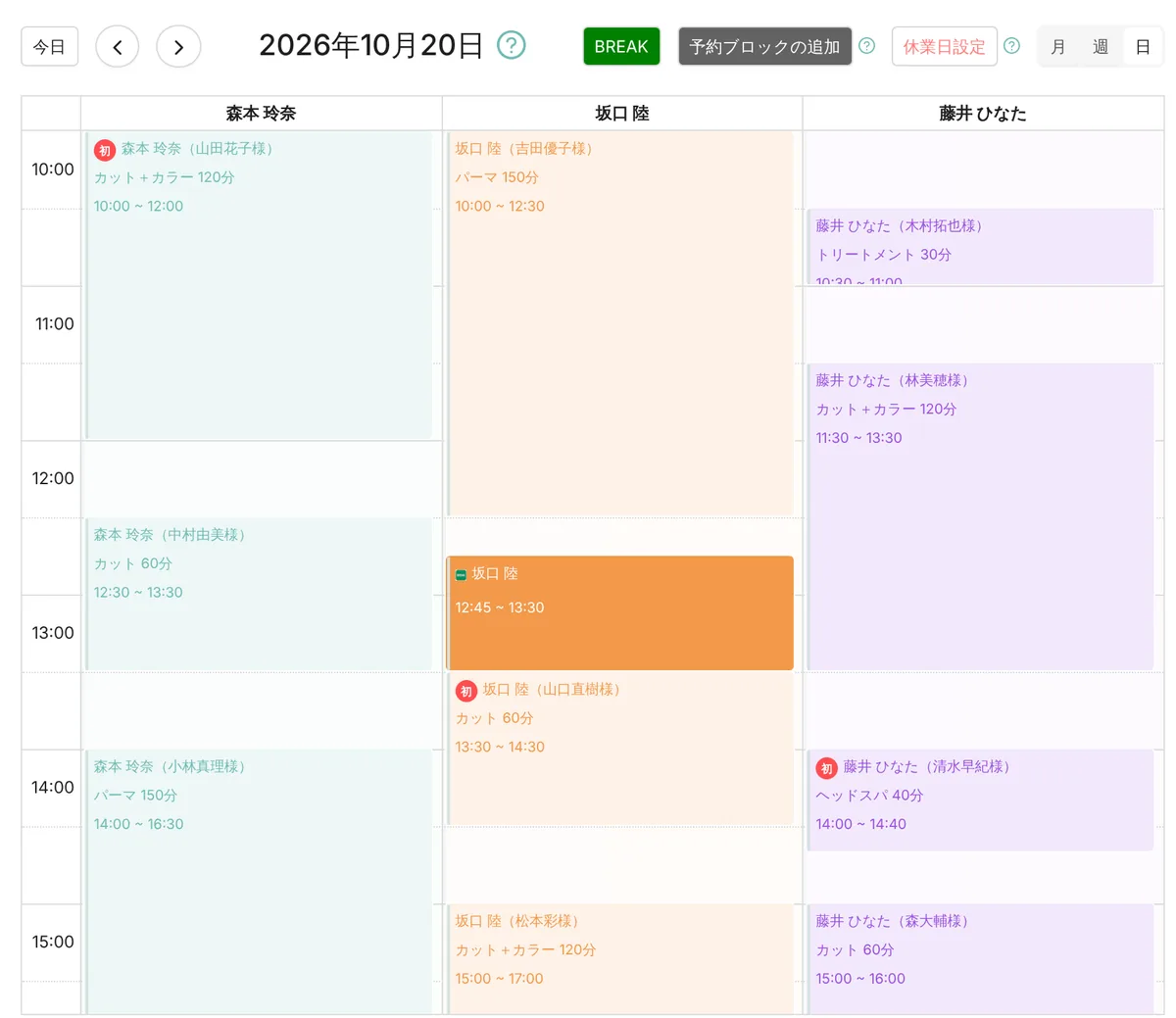This screenshot has height=1018, width=1176.
Task: Open 木村拓也様 トリートメント 30分 booking
Action: click(x=980, y=247)
